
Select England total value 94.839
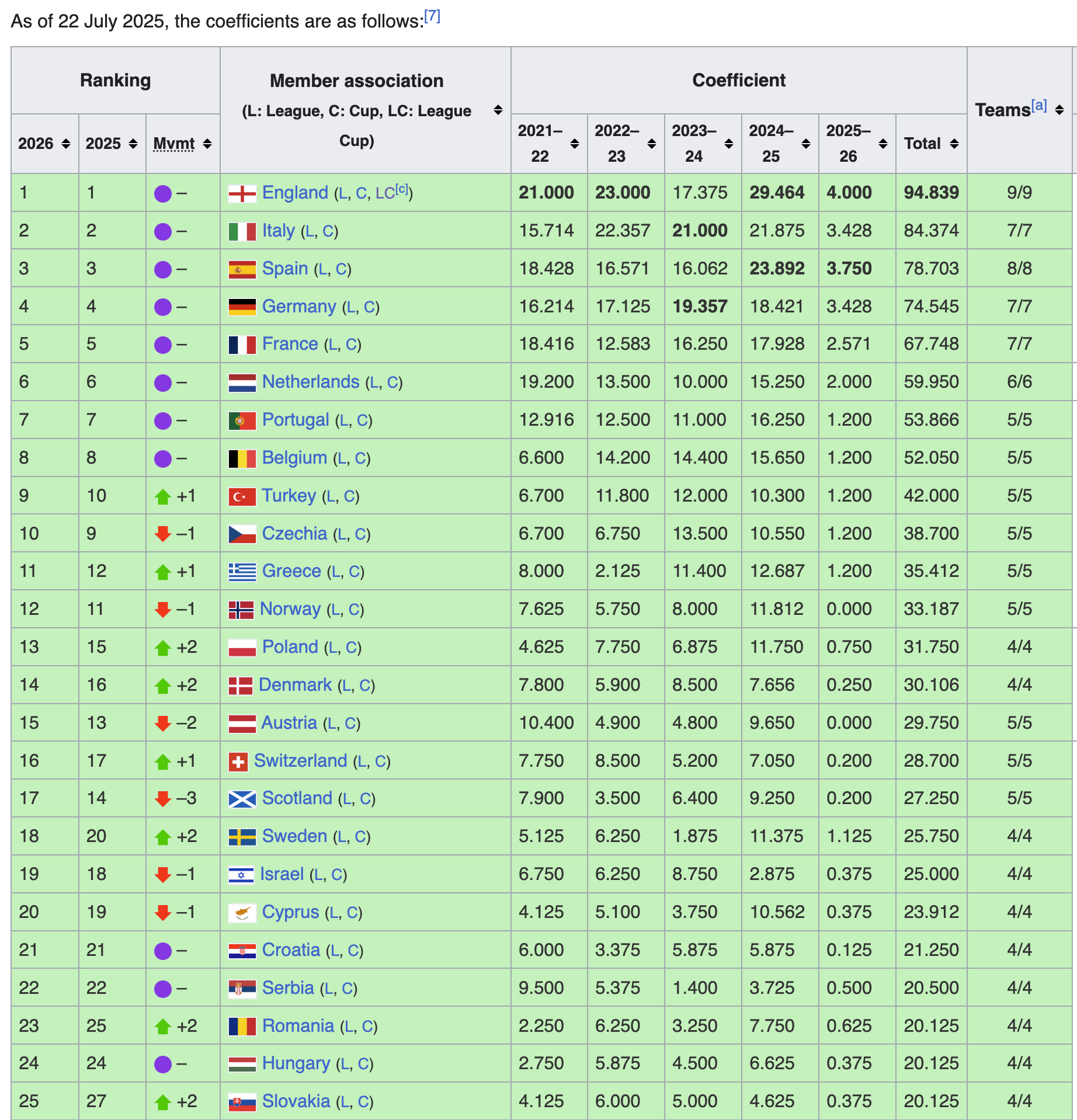[931, 193]
